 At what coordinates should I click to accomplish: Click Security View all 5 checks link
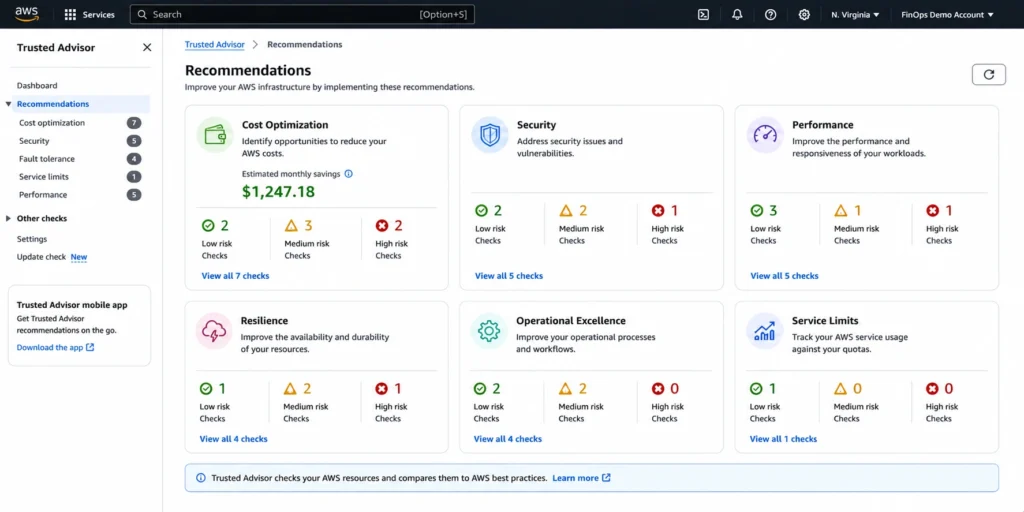tap(509, 276)
